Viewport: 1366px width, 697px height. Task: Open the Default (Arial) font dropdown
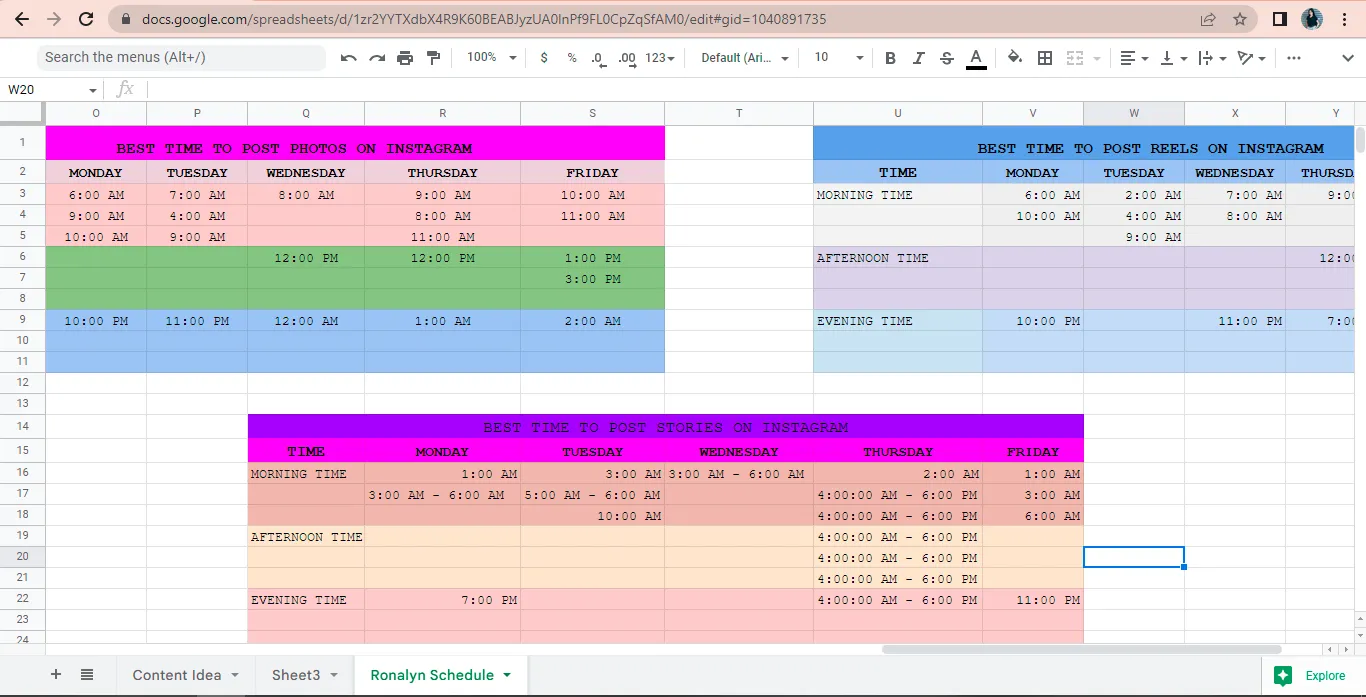point(744,58)
